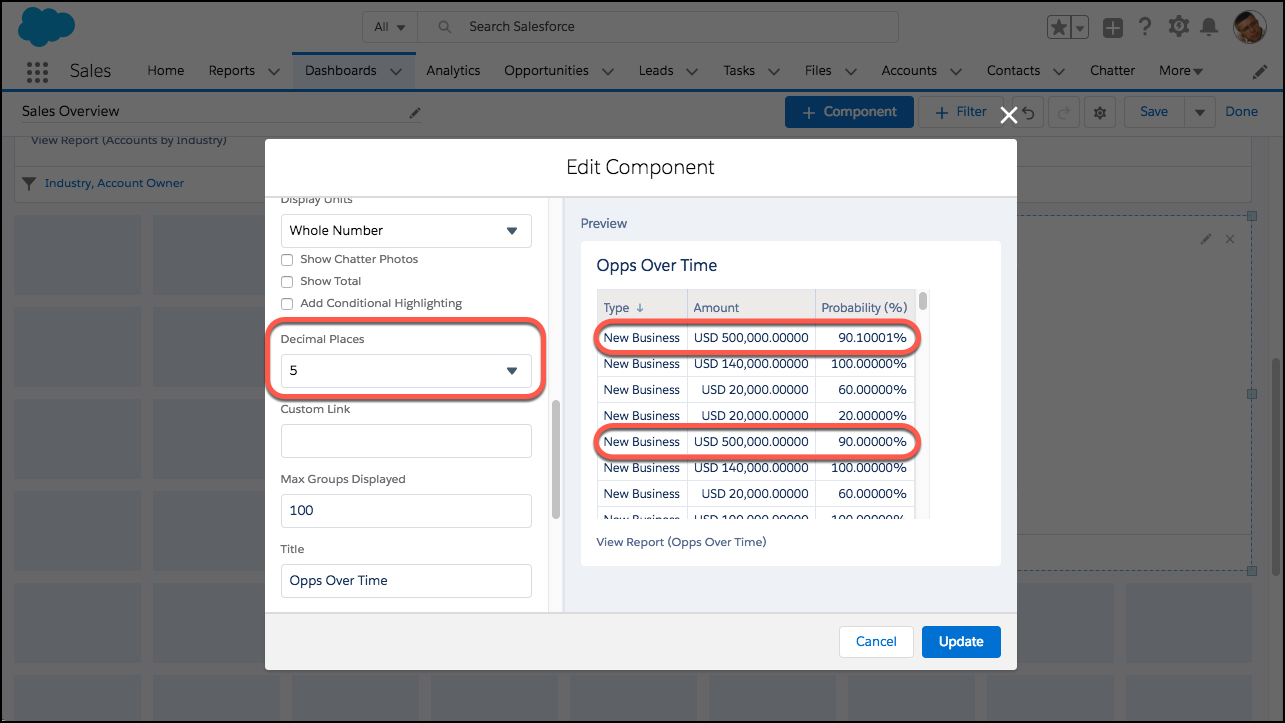
Task: Open the search scope All dropdown
Action: (x=389, y=27)
